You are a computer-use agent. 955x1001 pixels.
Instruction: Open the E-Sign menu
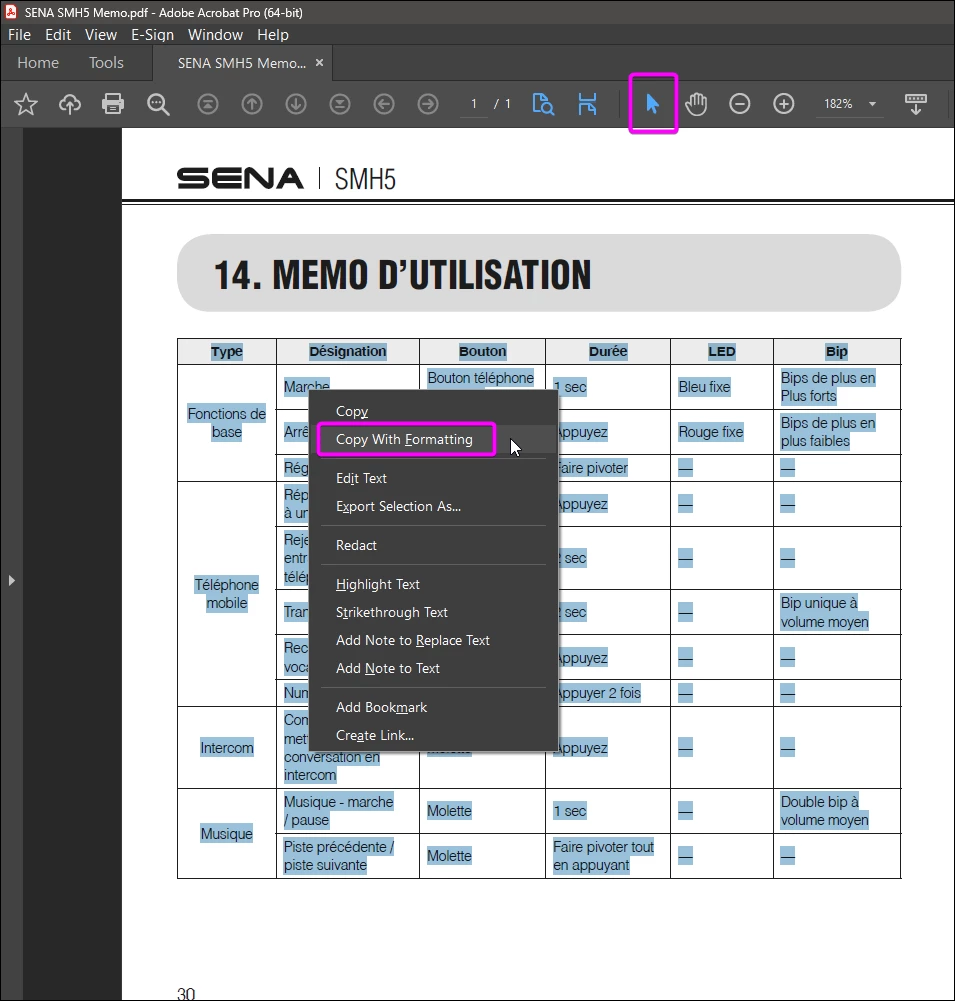pyautogui.click(x=153, y=34)
